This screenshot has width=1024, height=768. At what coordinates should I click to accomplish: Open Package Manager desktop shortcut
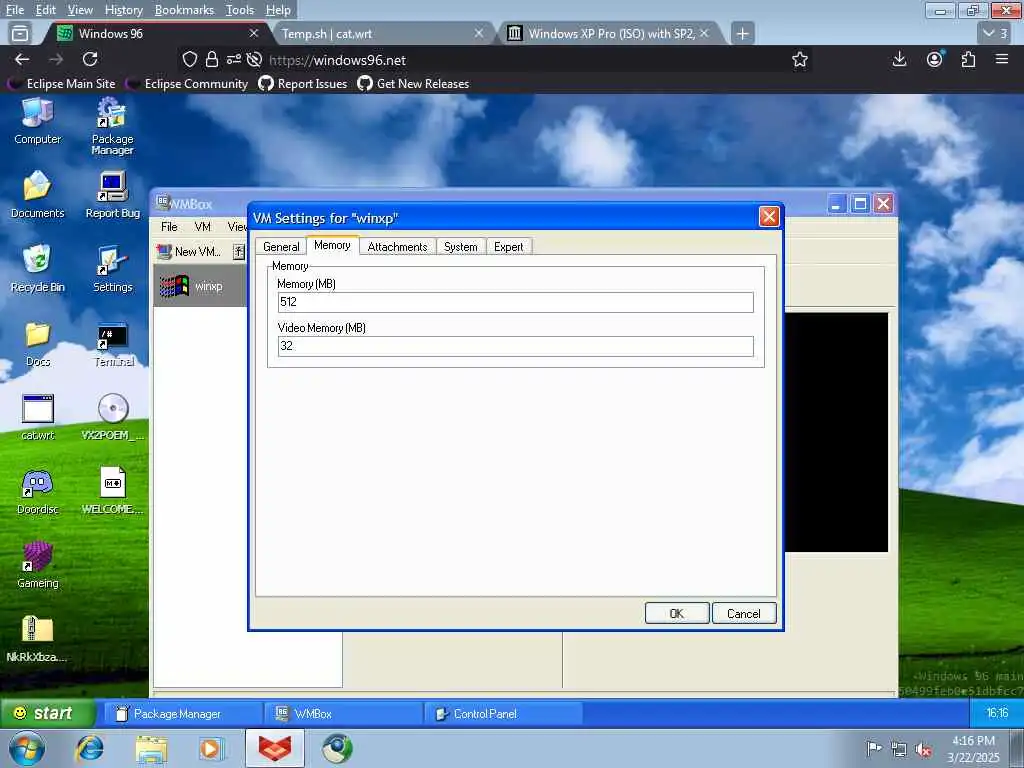pyautogui.click(x=112, y=126)
